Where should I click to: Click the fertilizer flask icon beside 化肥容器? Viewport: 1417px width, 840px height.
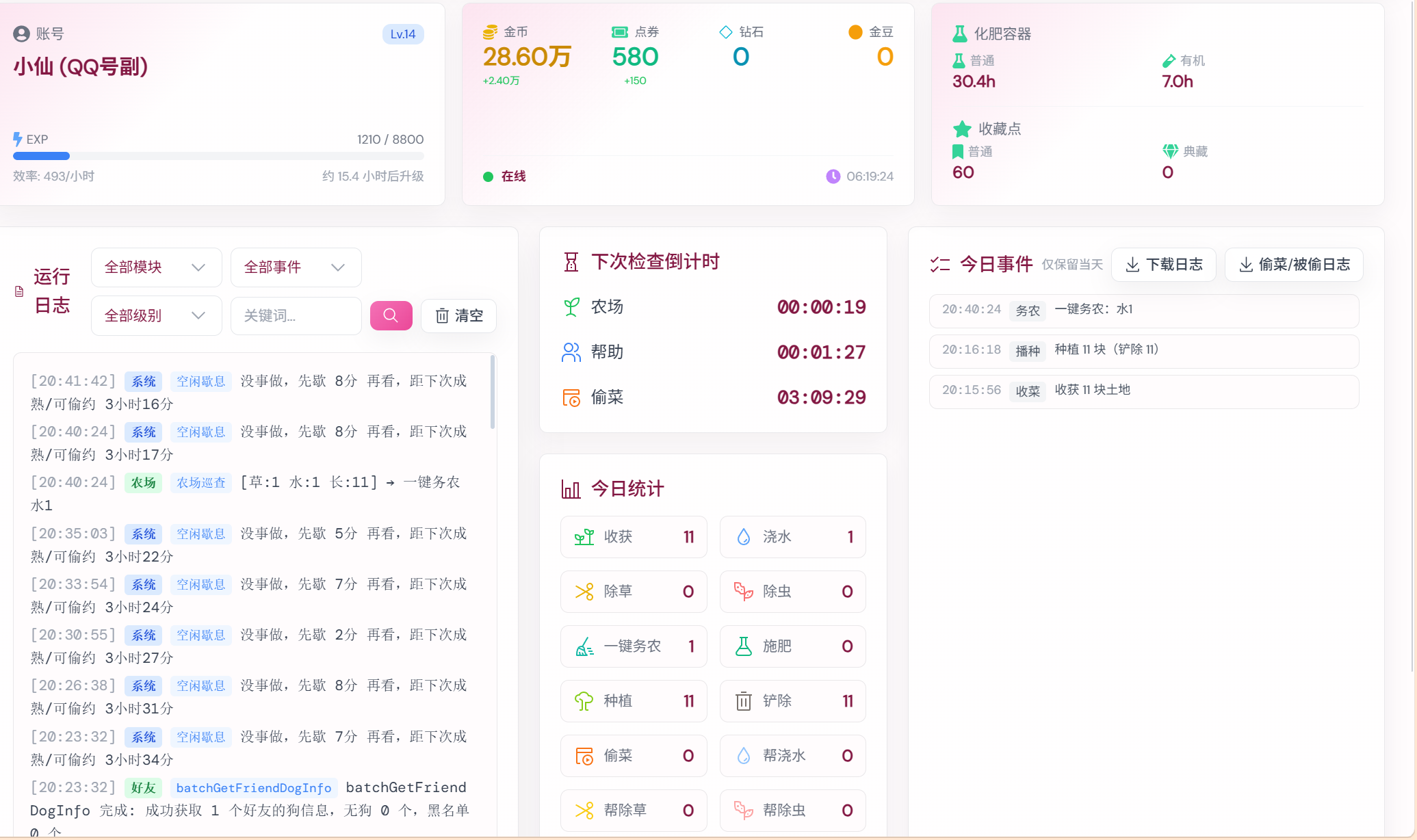pyautogui.click(x=960, y=34)
